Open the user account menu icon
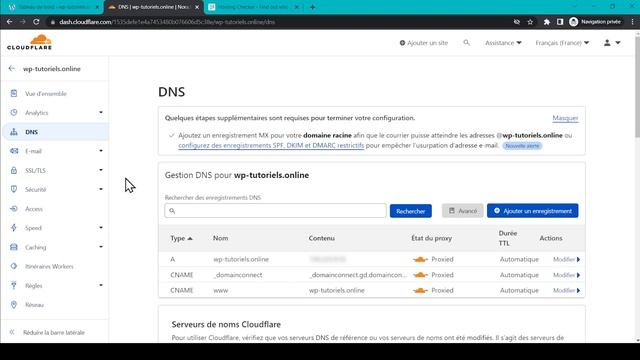The image size is (640, 360). (612, 42)
